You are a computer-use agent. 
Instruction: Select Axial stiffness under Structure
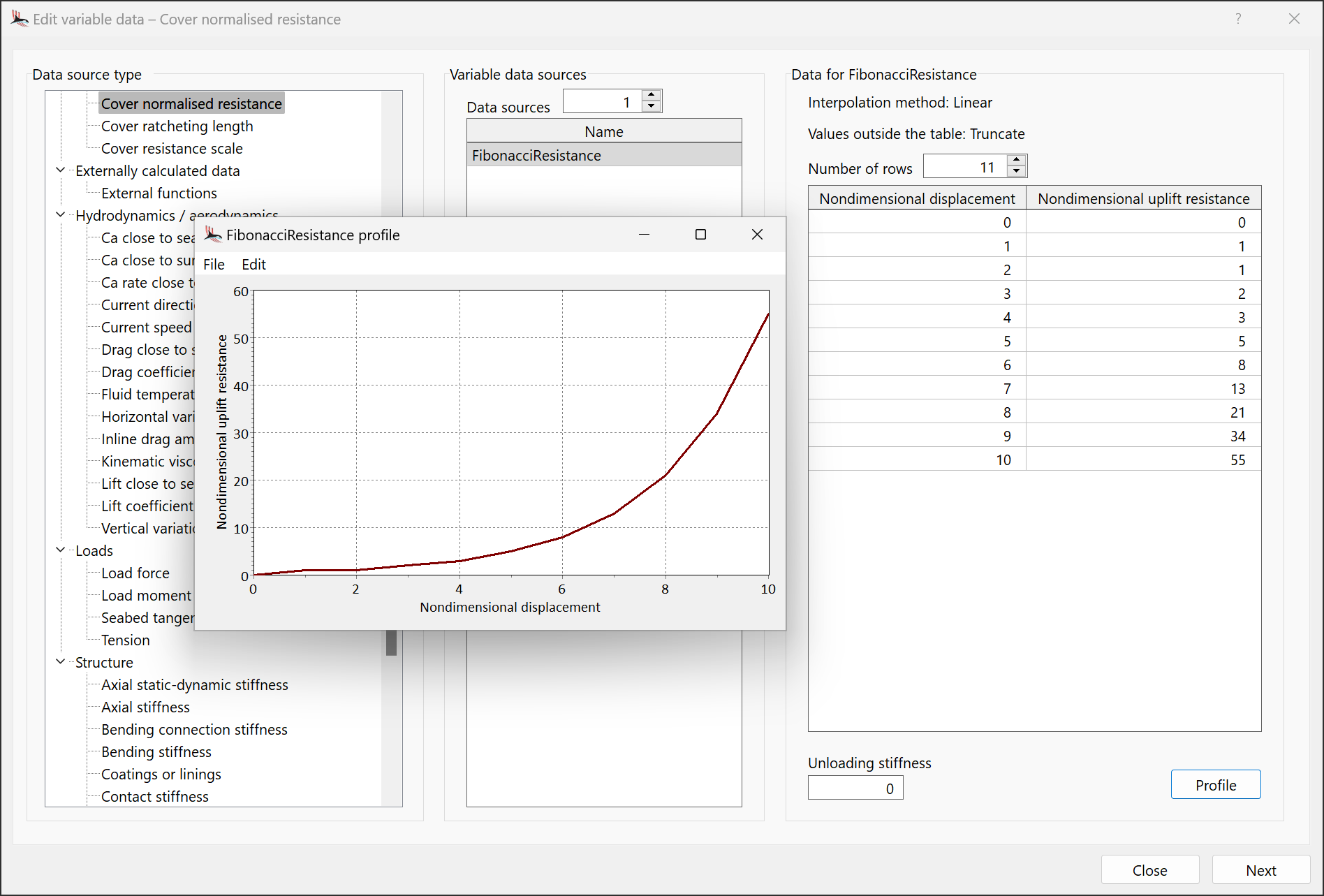(145, 707)
